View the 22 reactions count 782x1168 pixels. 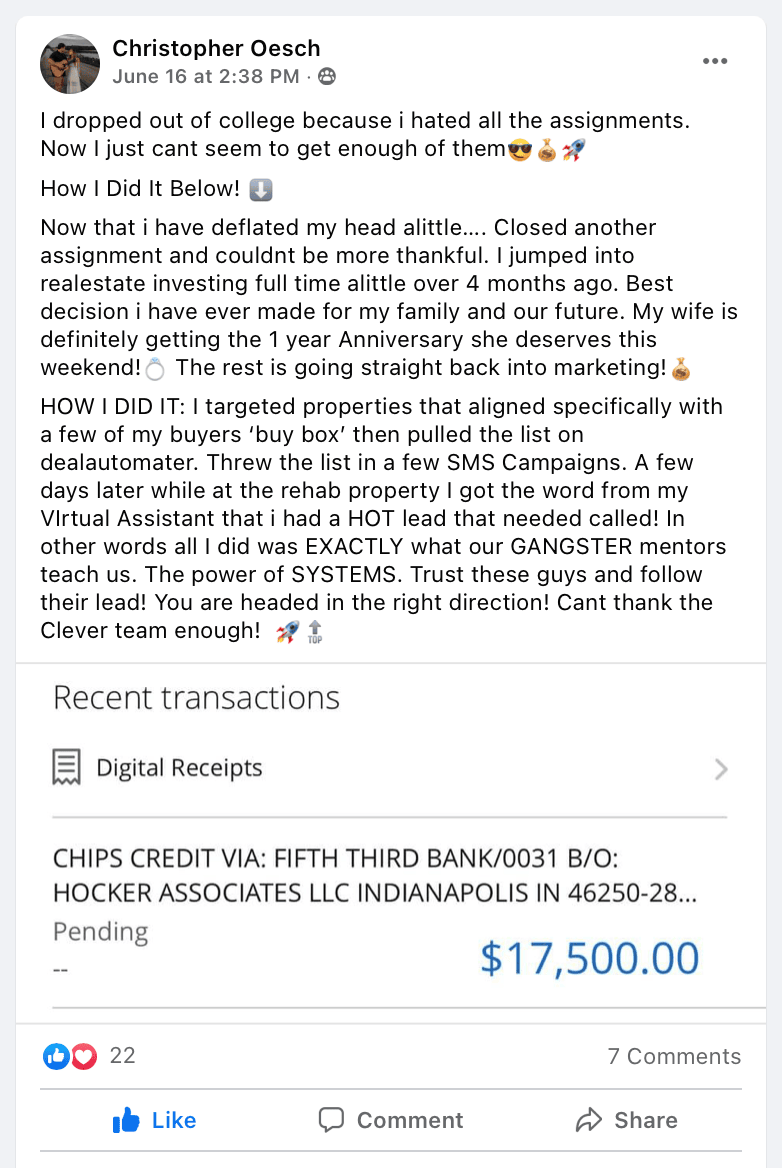(122, 1056)
